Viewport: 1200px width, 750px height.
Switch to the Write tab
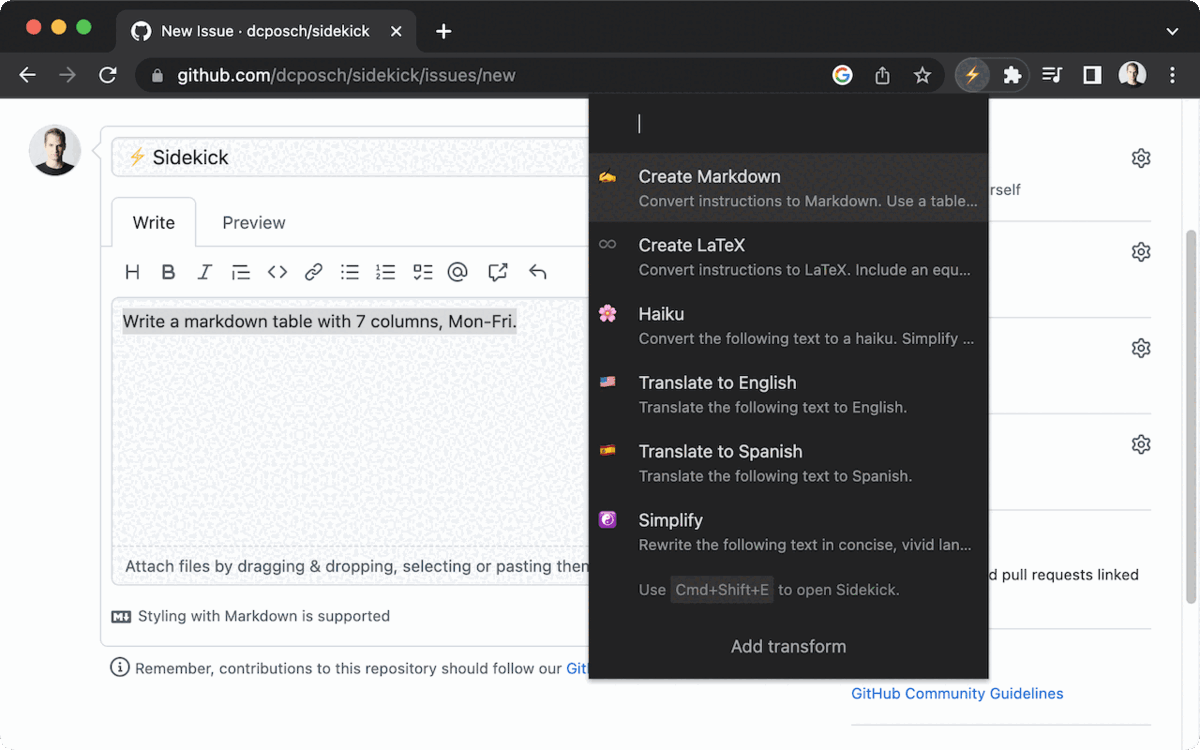pos(154,222)
